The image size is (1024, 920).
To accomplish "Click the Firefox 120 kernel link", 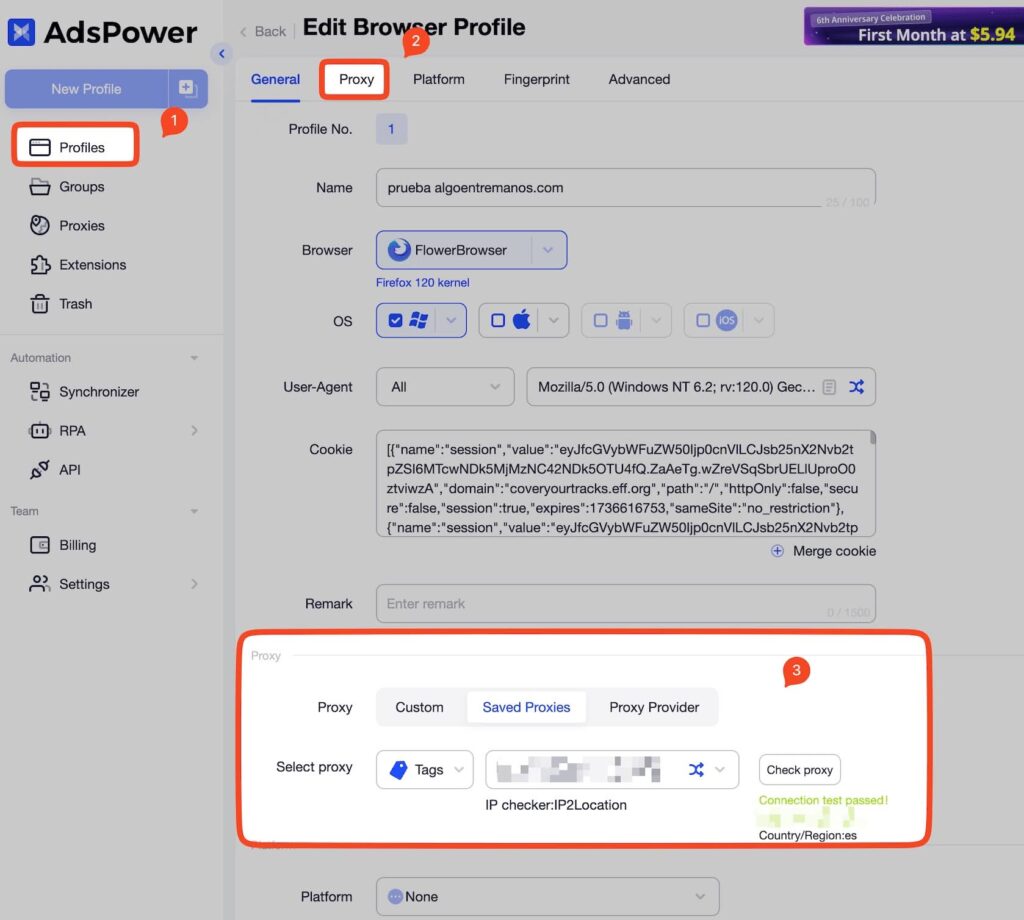I will (x=422, y=283).
